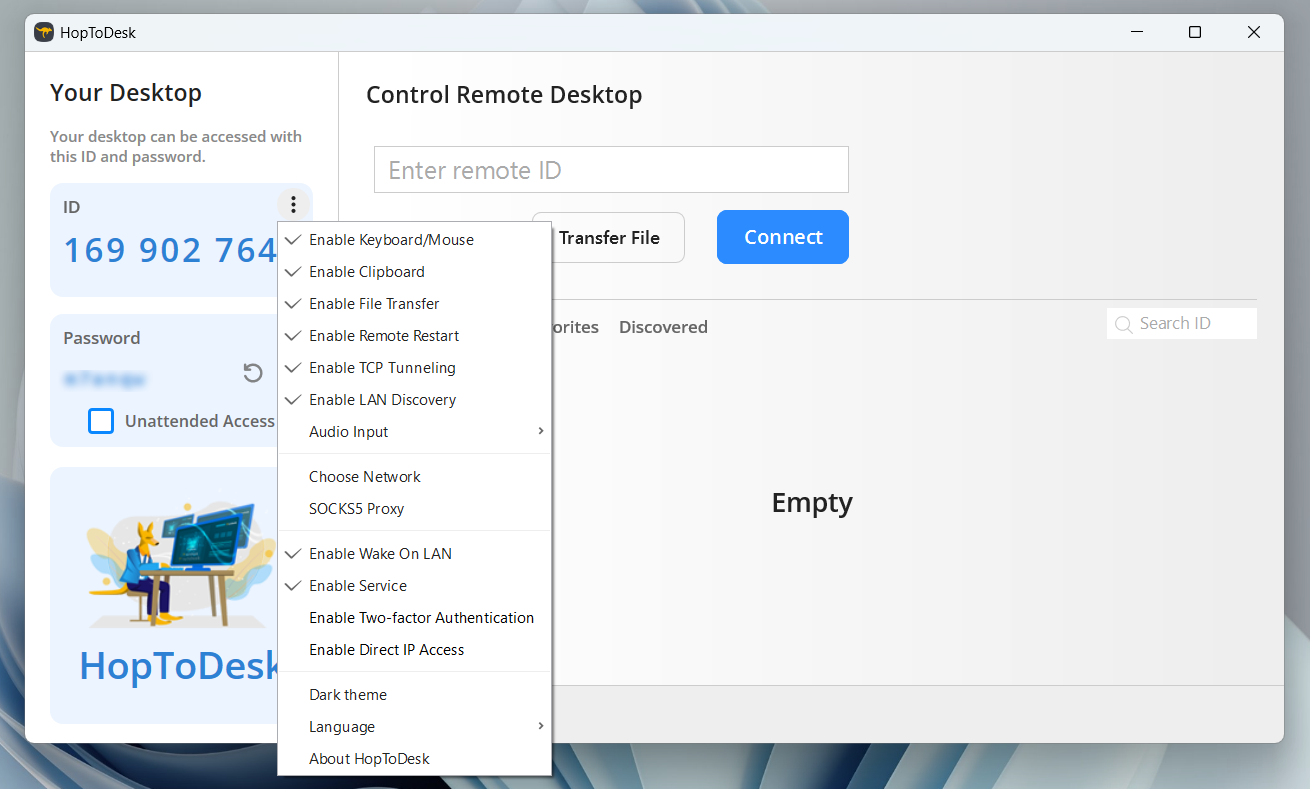Select Enable Direct IP Access

[414, 650]
